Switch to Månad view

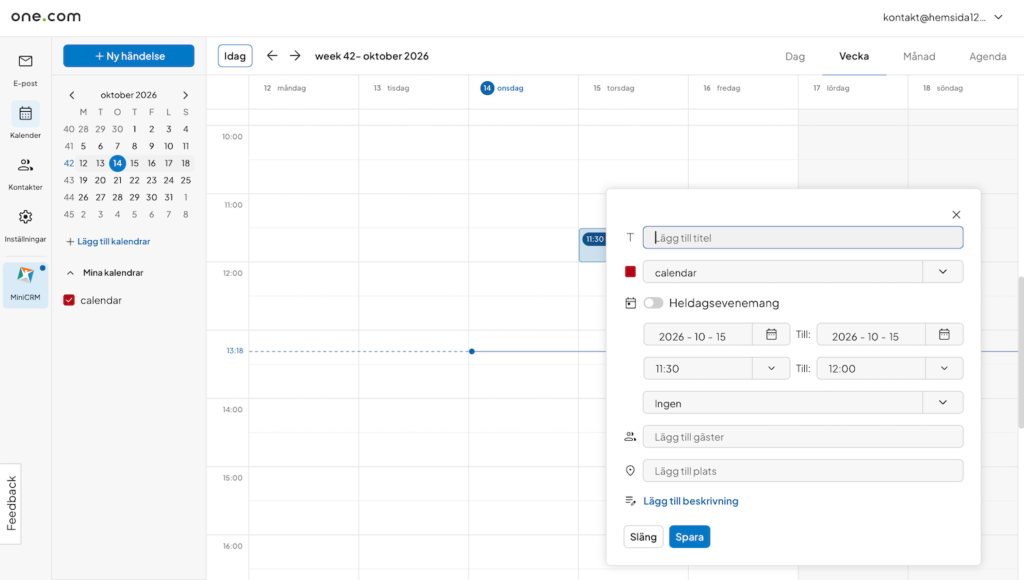[919, 56]
